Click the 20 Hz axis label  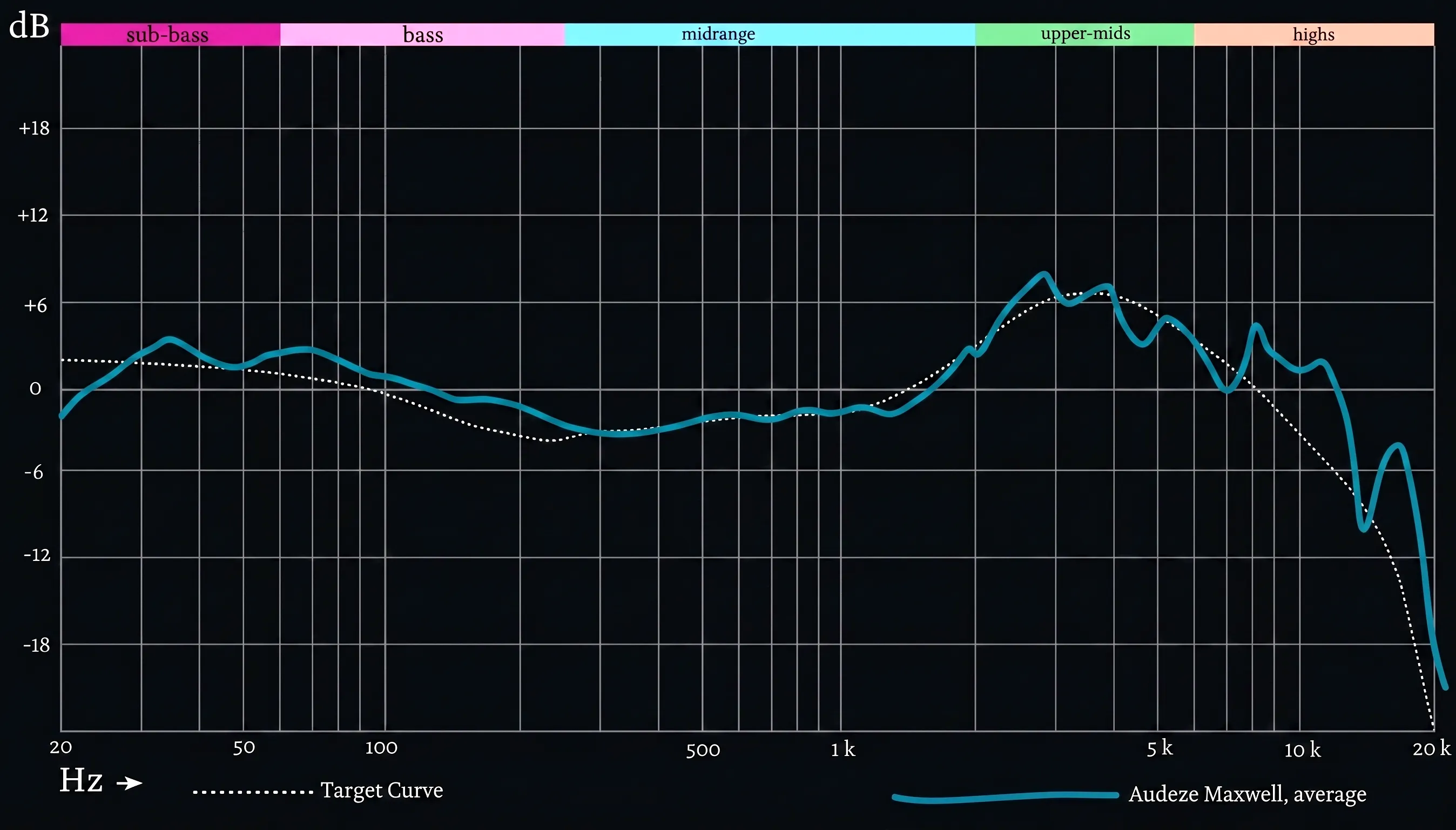[60, 747]
